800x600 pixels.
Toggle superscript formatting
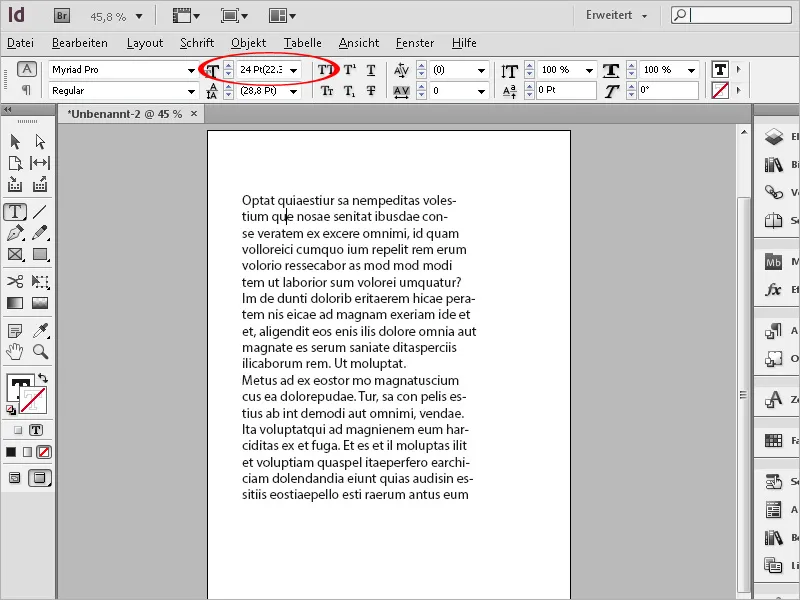click(349, 69)
